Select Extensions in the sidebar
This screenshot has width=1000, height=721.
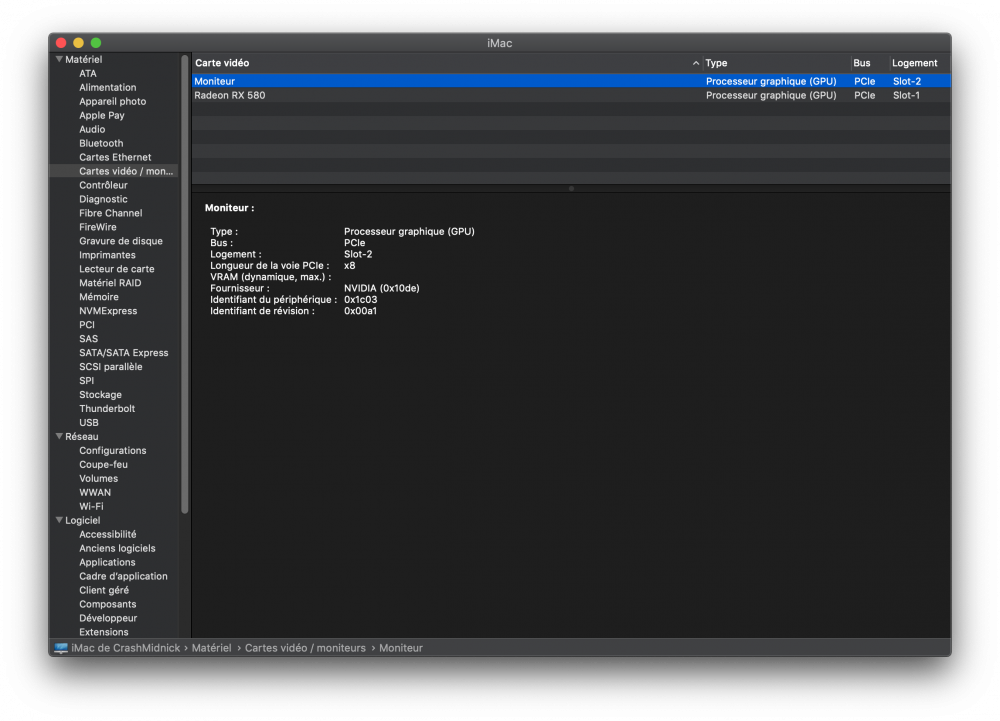click(x=103, y=632)
